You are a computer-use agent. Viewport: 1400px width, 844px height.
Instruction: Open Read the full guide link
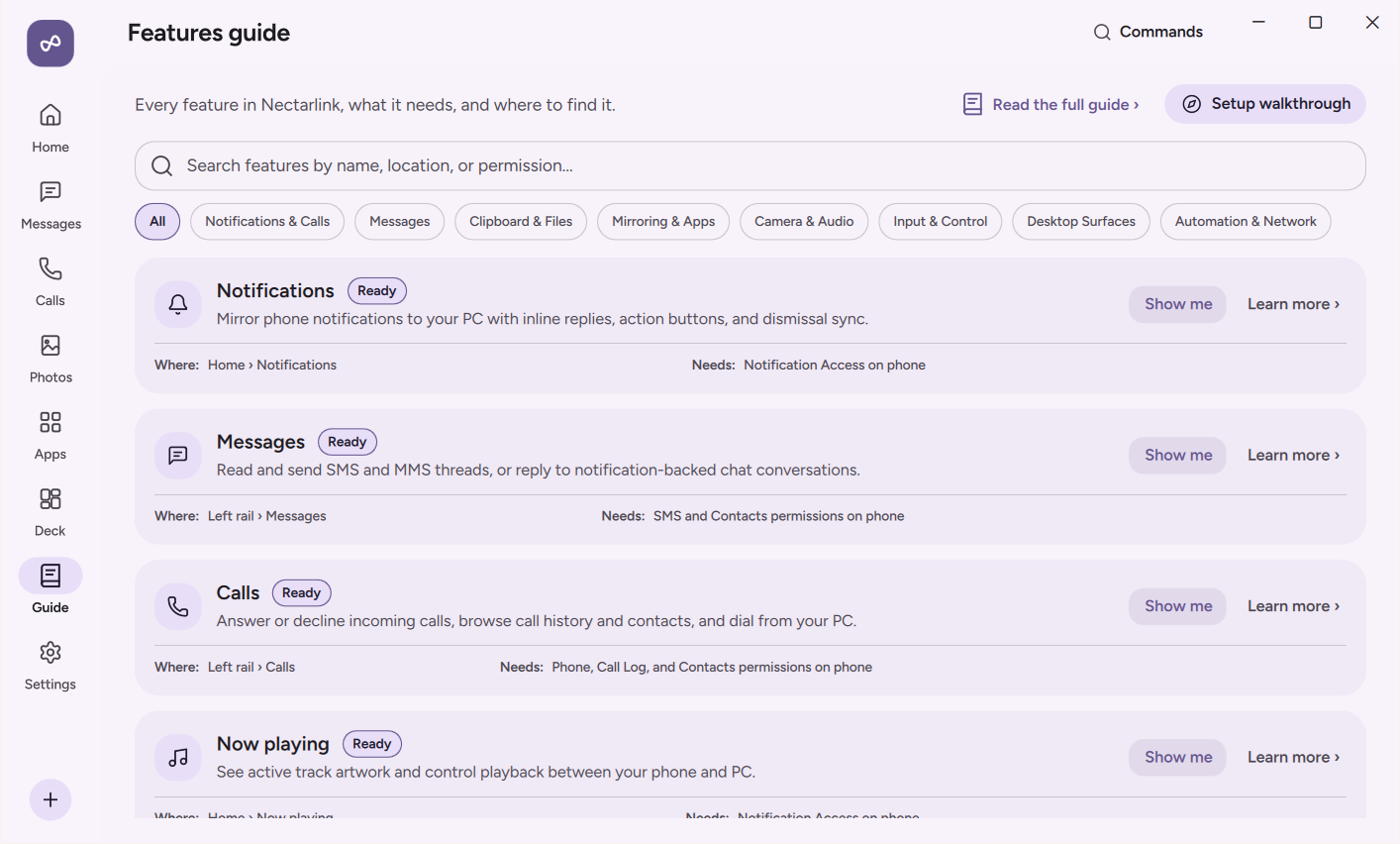click(x=1051, y=104)
